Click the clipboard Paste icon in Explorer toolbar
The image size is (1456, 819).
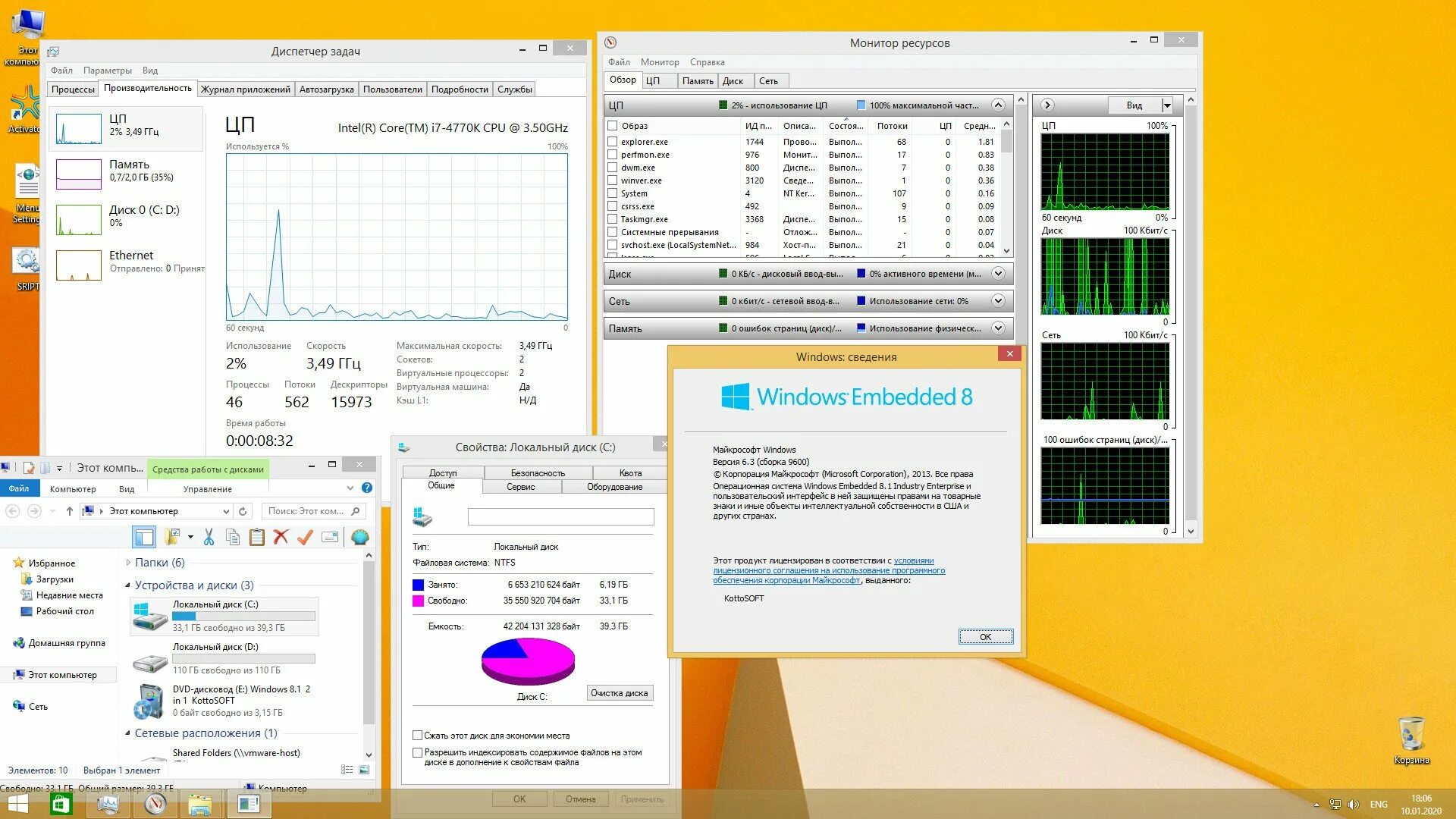[257, 538]
